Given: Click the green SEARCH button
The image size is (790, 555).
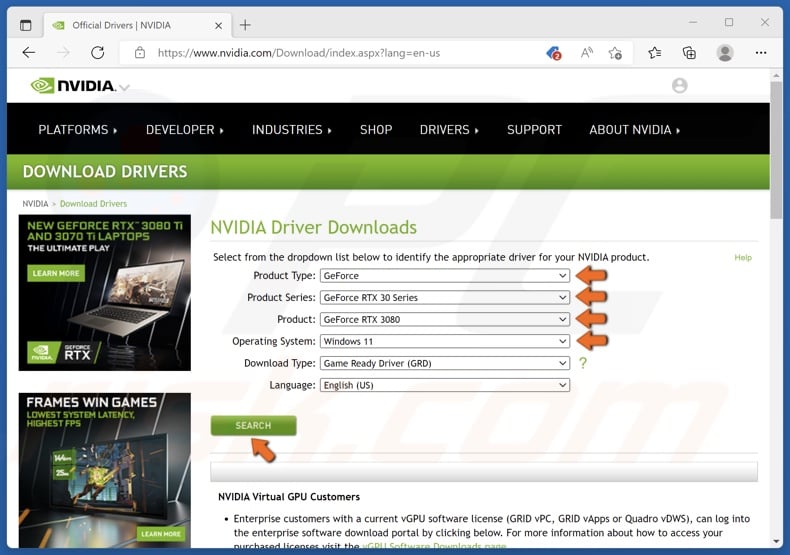Looking at the screenshot, I should [253, 426].
